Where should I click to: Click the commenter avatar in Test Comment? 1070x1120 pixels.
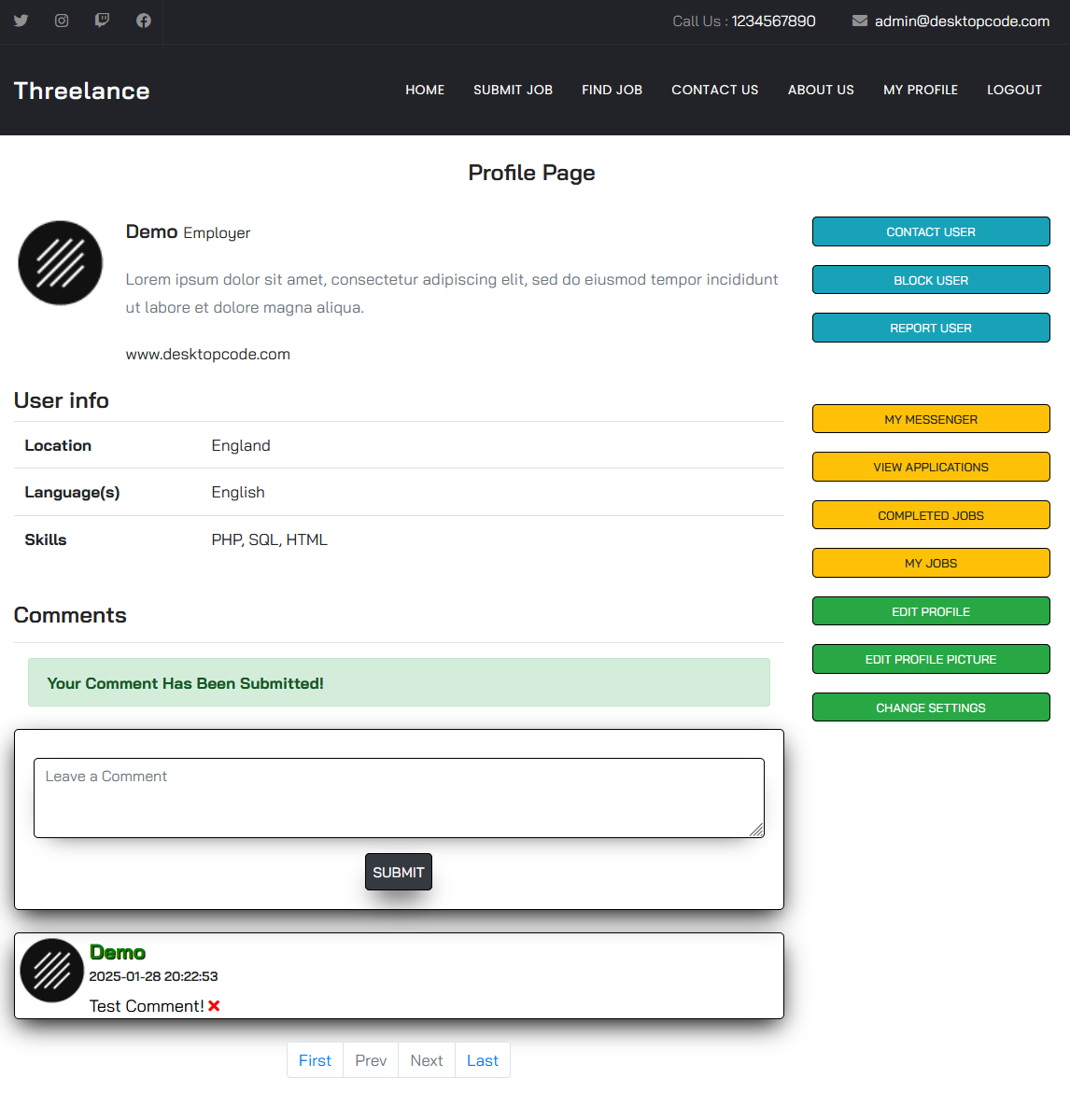coord(52,971)
